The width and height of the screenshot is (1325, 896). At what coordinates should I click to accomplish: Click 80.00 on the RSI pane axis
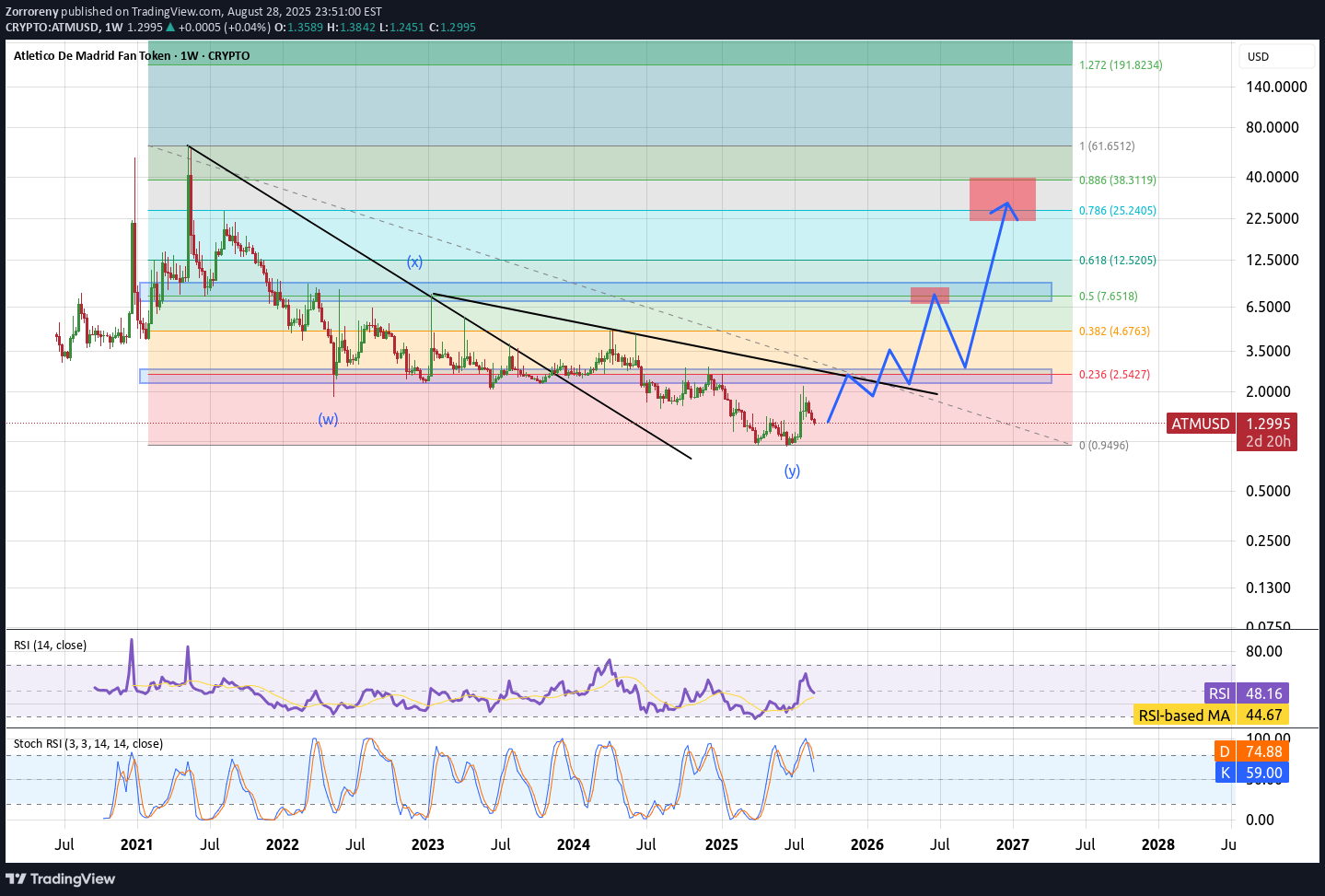(1264, 651)
